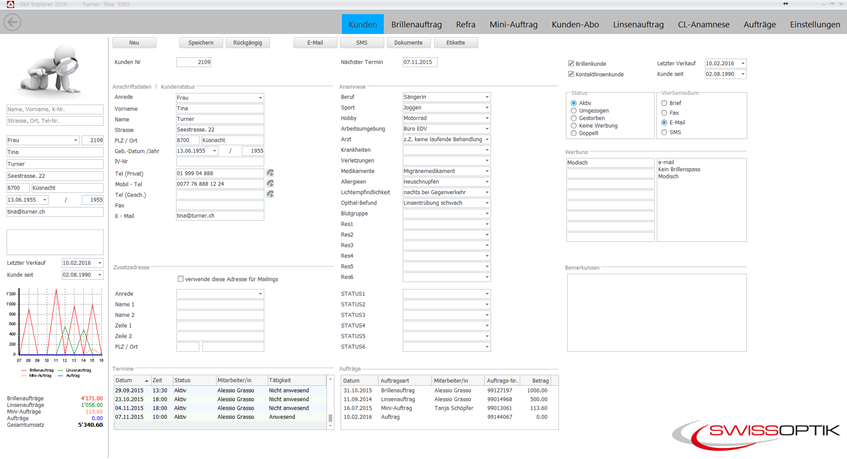Click the app logo in title bar
Viewport: 847px width, 459px height.
[10, 4]
